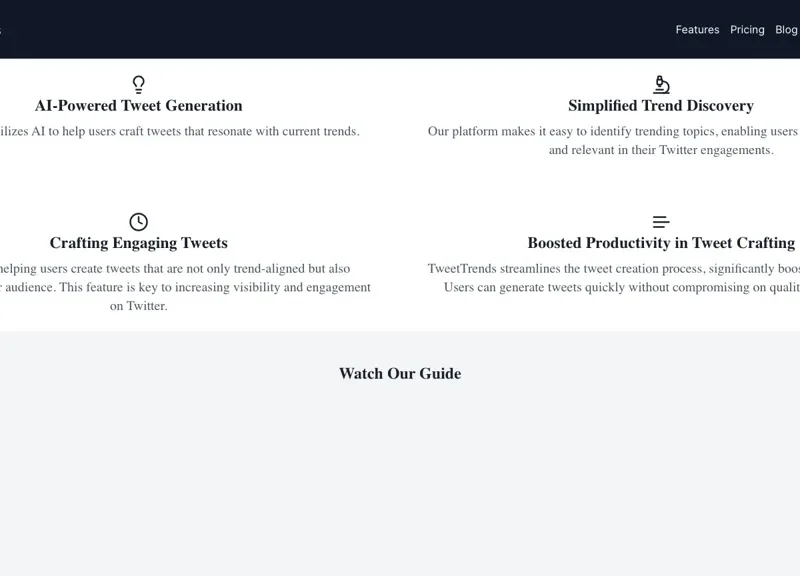Click the TweetTrends streamlines description text
The image size is (800, 576).
612,277
